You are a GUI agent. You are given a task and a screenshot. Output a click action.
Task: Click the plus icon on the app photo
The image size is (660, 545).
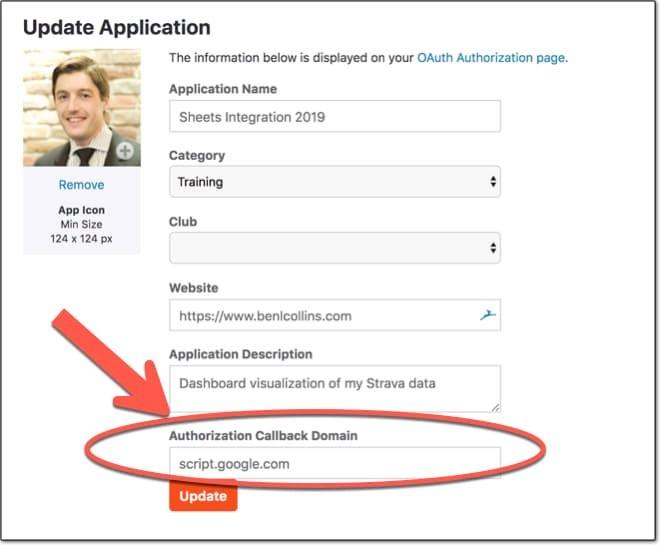(x=125, y=151)
